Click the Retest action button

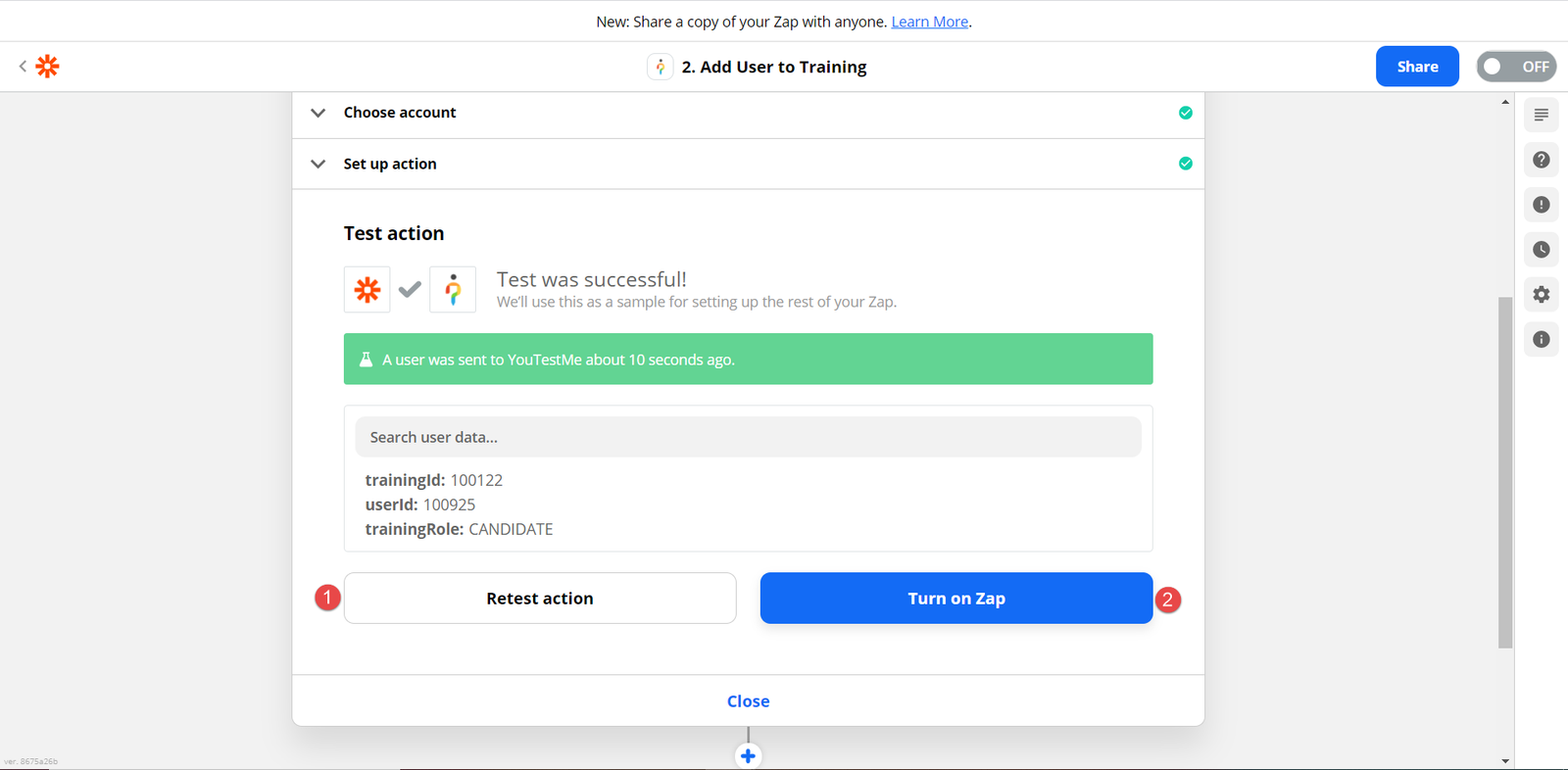539,599
